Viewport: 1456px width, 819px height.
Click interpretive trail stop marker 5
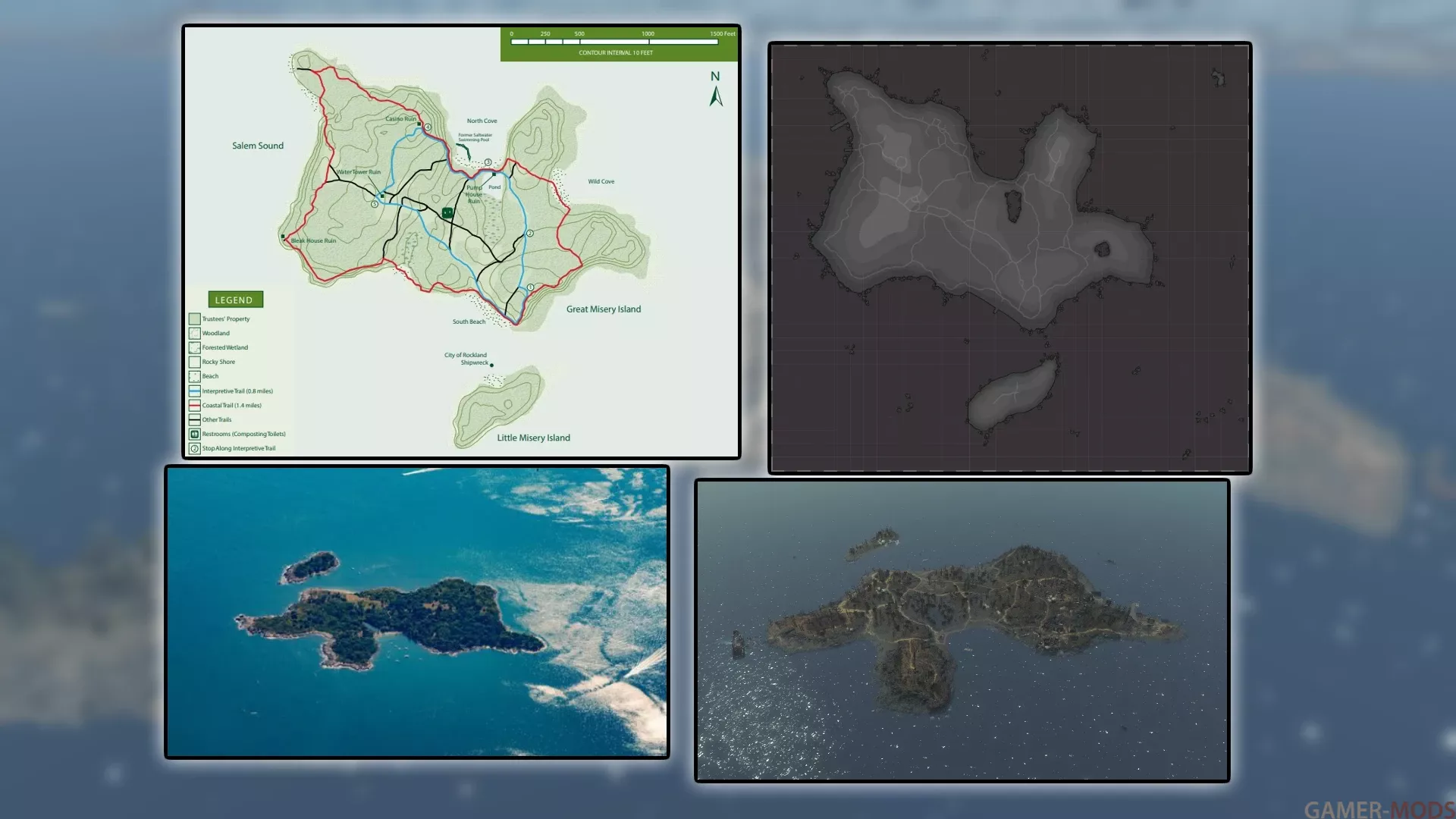tap(375, 204)
